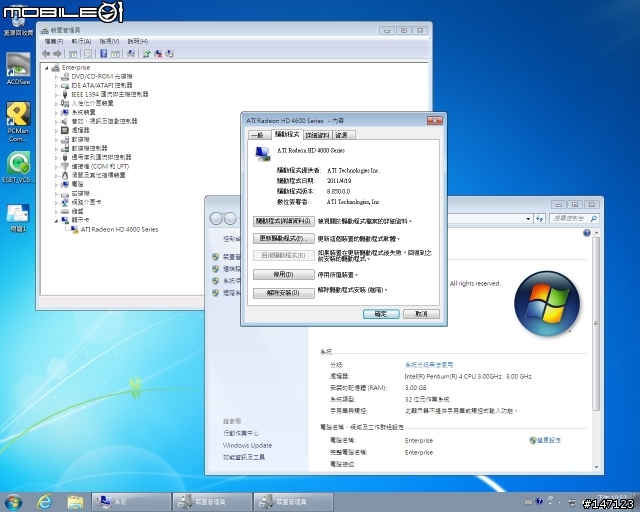Open the ESET_VC5 desktop icon
This screenshot has width=640, height=512.
(18, 167)
